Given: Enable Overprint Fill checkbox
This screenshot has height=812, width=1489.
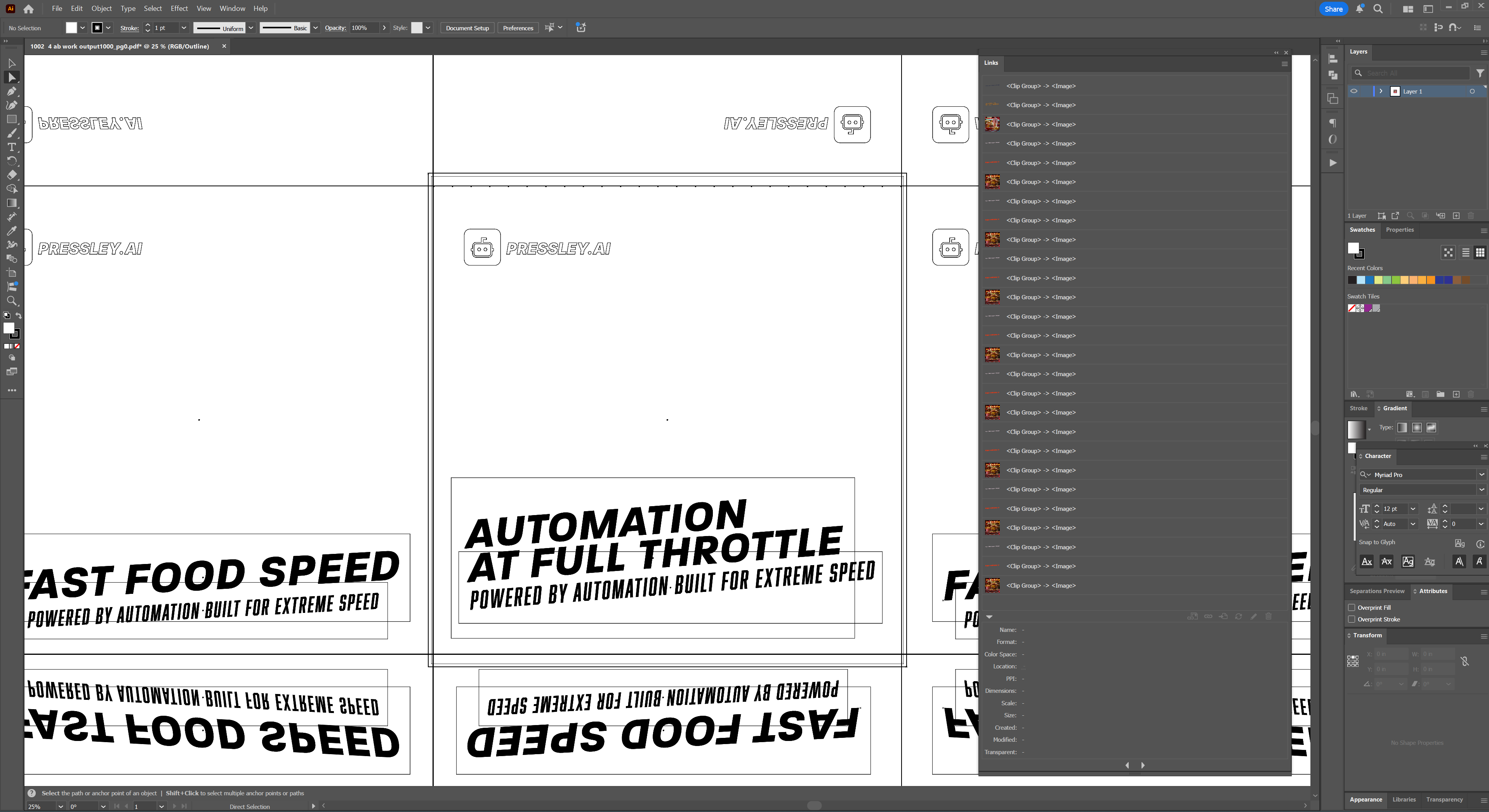Looking at the screenshot, I should point(1352,607).
